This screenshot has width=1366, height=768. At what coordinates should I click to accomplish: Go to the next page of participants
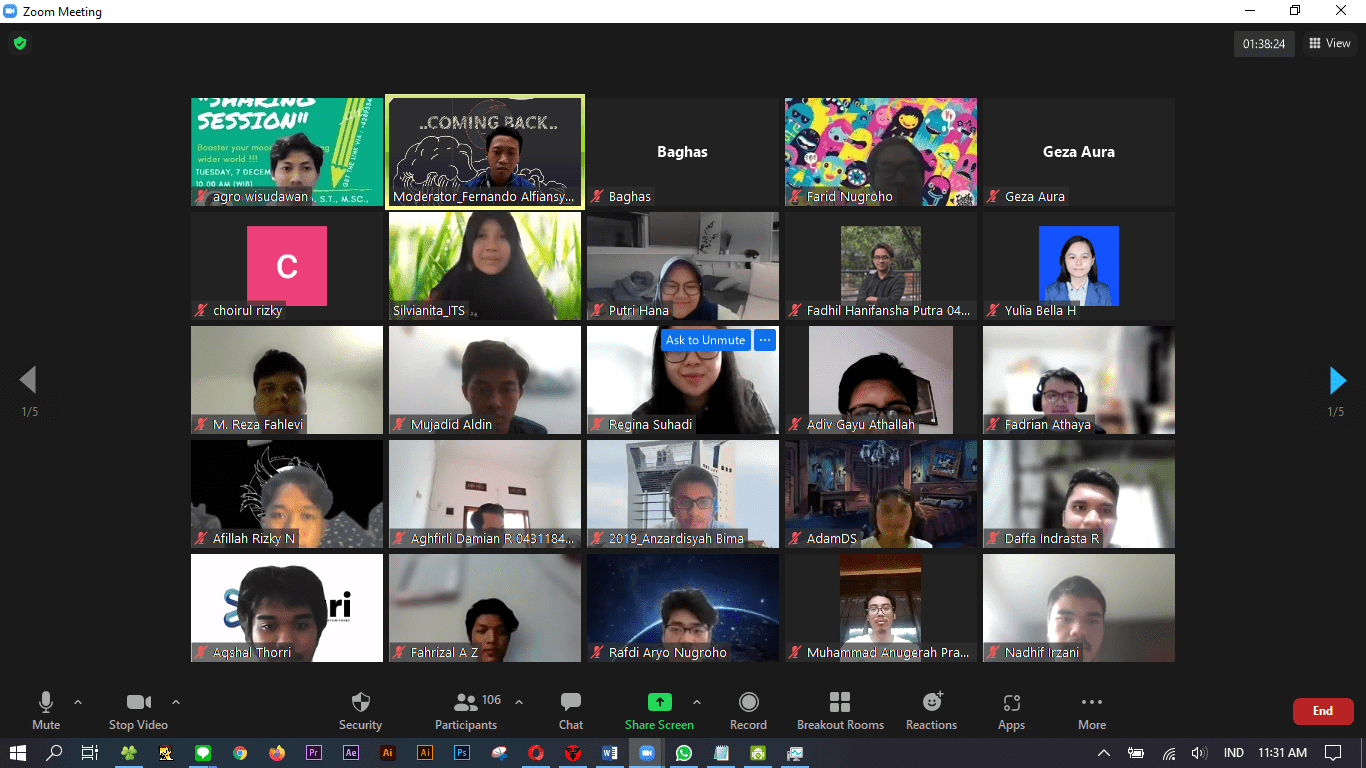click(x=1337, y=381)
